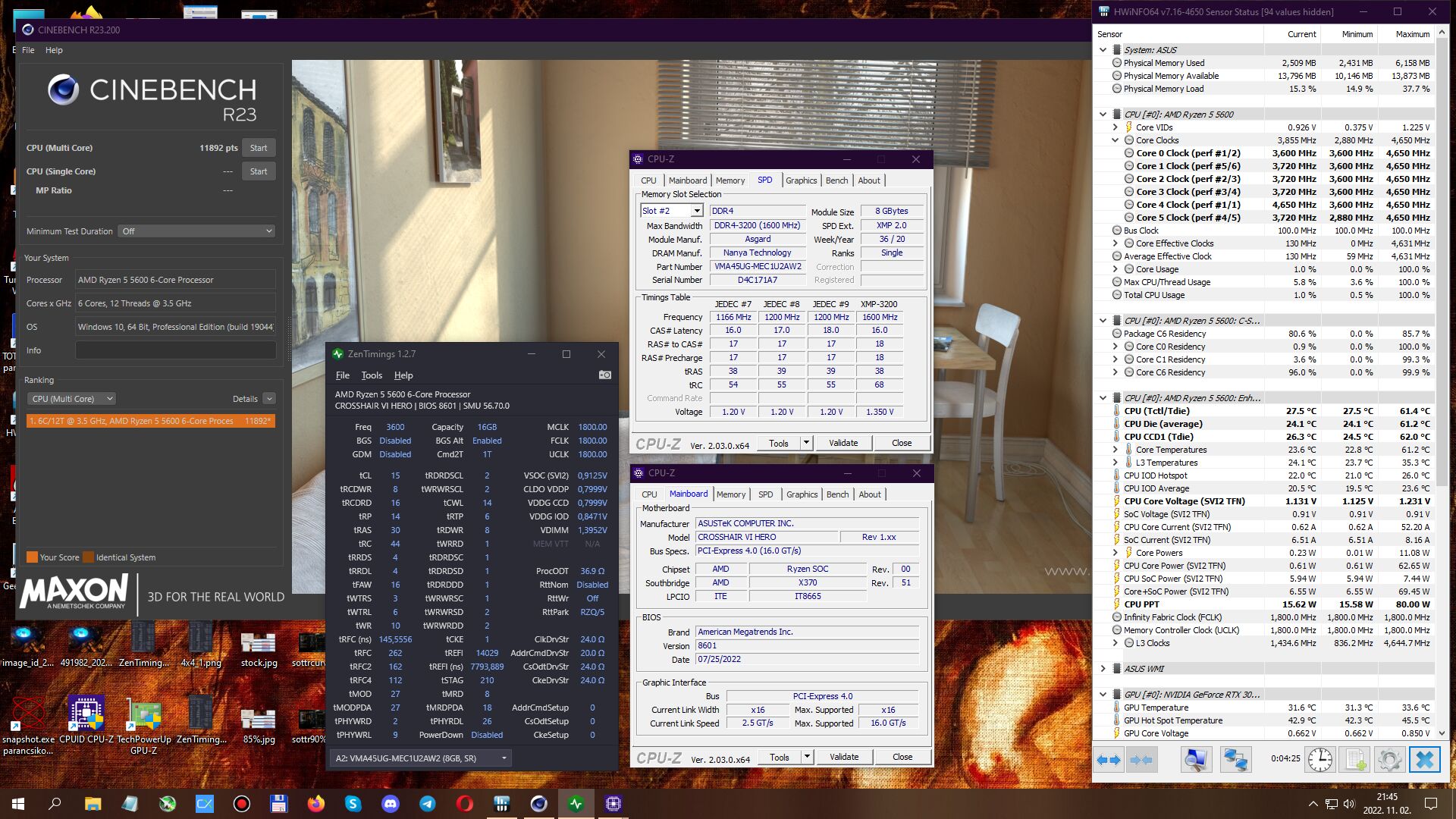Open HWiNFO sensor magnifier monitor icon

(x=1196, y=759)
